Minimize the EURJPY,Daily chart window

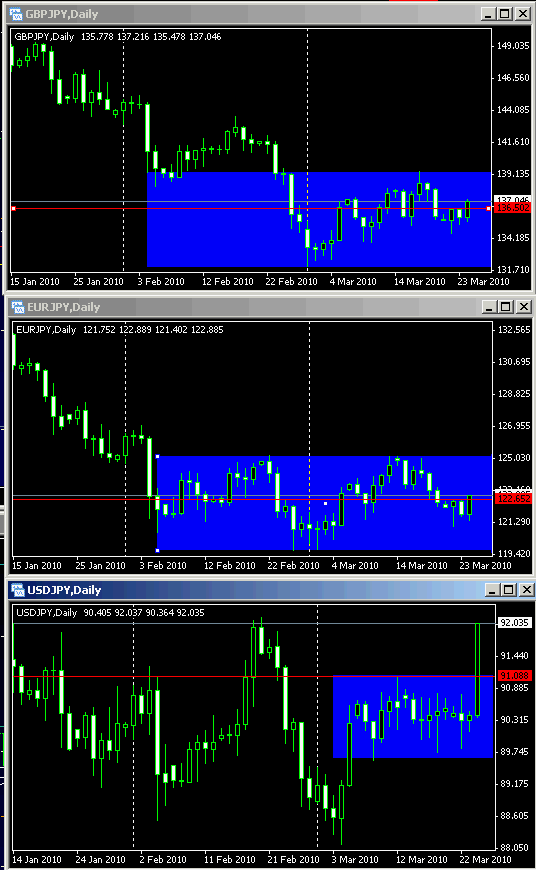click(489, 306)
